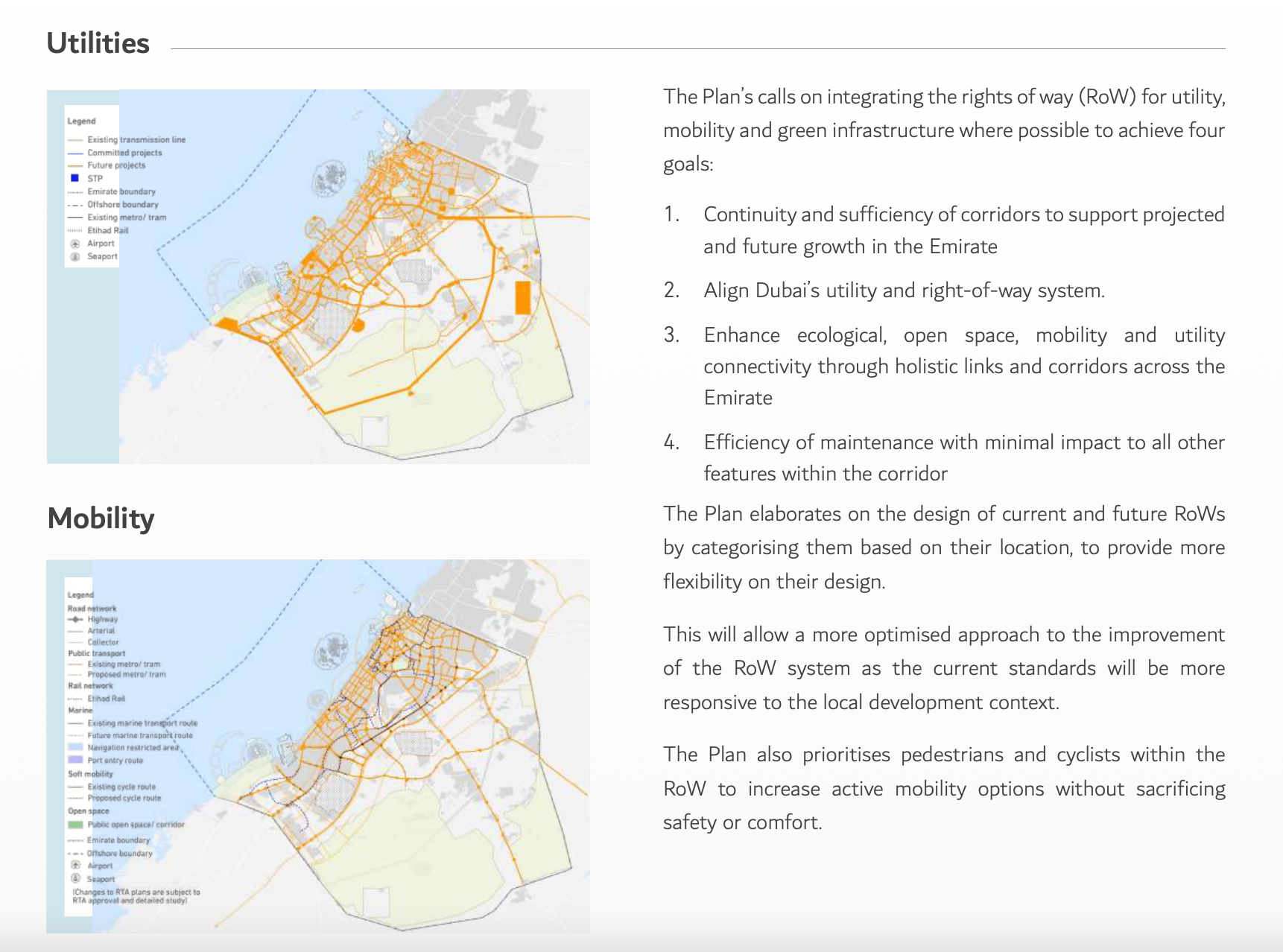Image resolution: width=1283 pixels, height=952 pixels.
Task: Select the Seaport icon in the Utilities legend
Action: pyautogui.click(x=75, y=256)
